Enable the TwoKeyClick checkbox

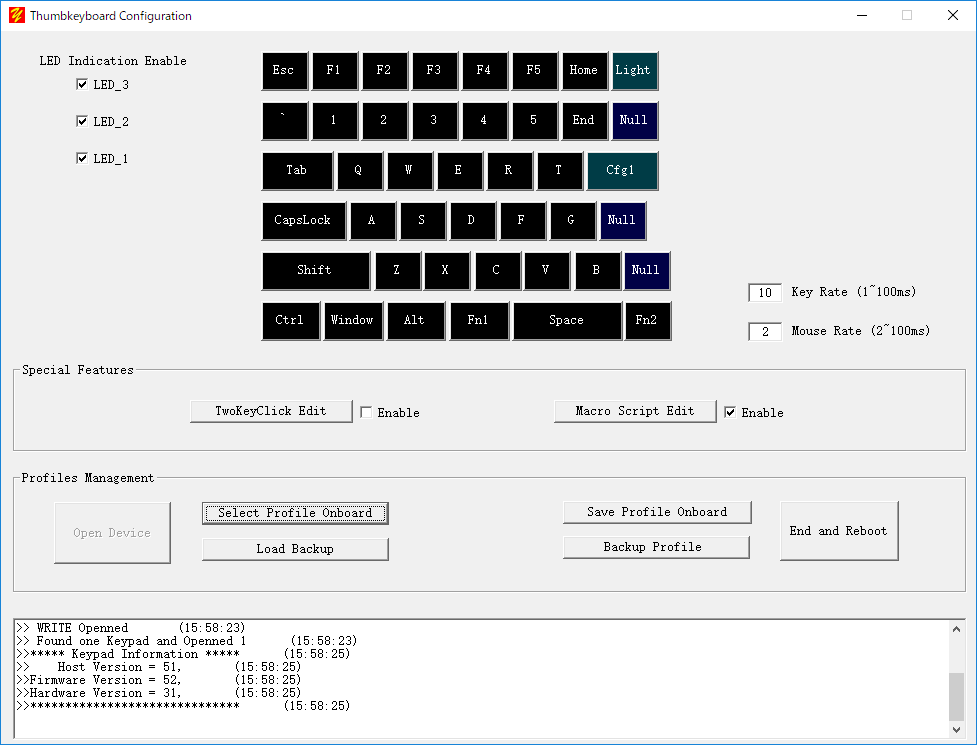(366, 412)
